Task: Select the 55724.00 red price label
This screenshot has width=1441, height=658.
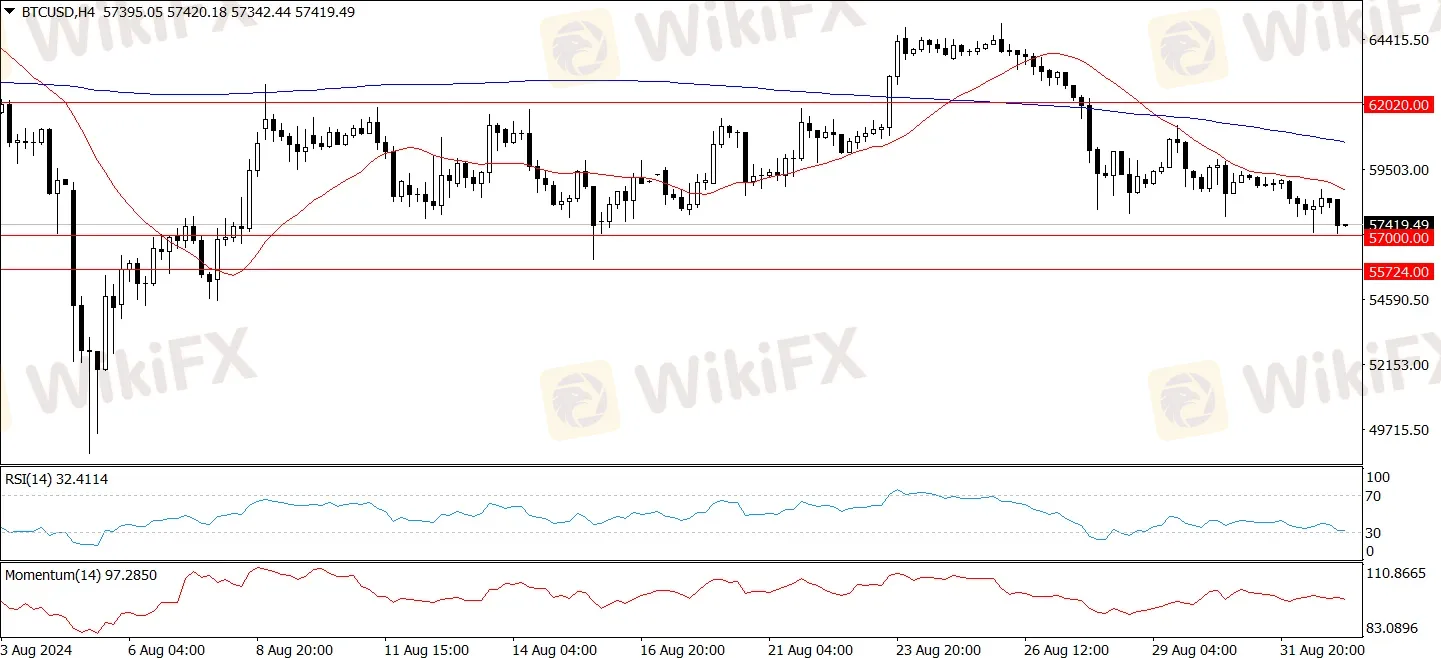Action: click(1398, 271)
